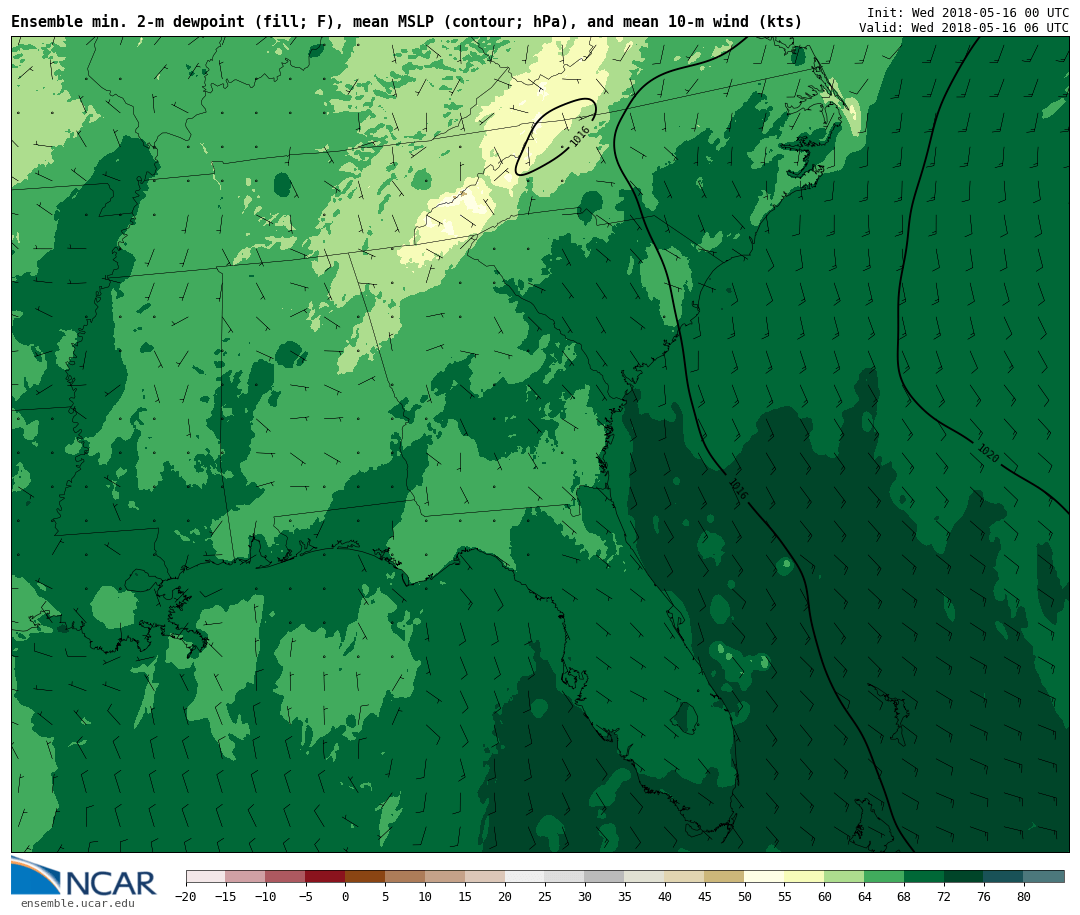Choose the tan swatch between 45 and 50
Screen dimensions: 1080x915
724,877
